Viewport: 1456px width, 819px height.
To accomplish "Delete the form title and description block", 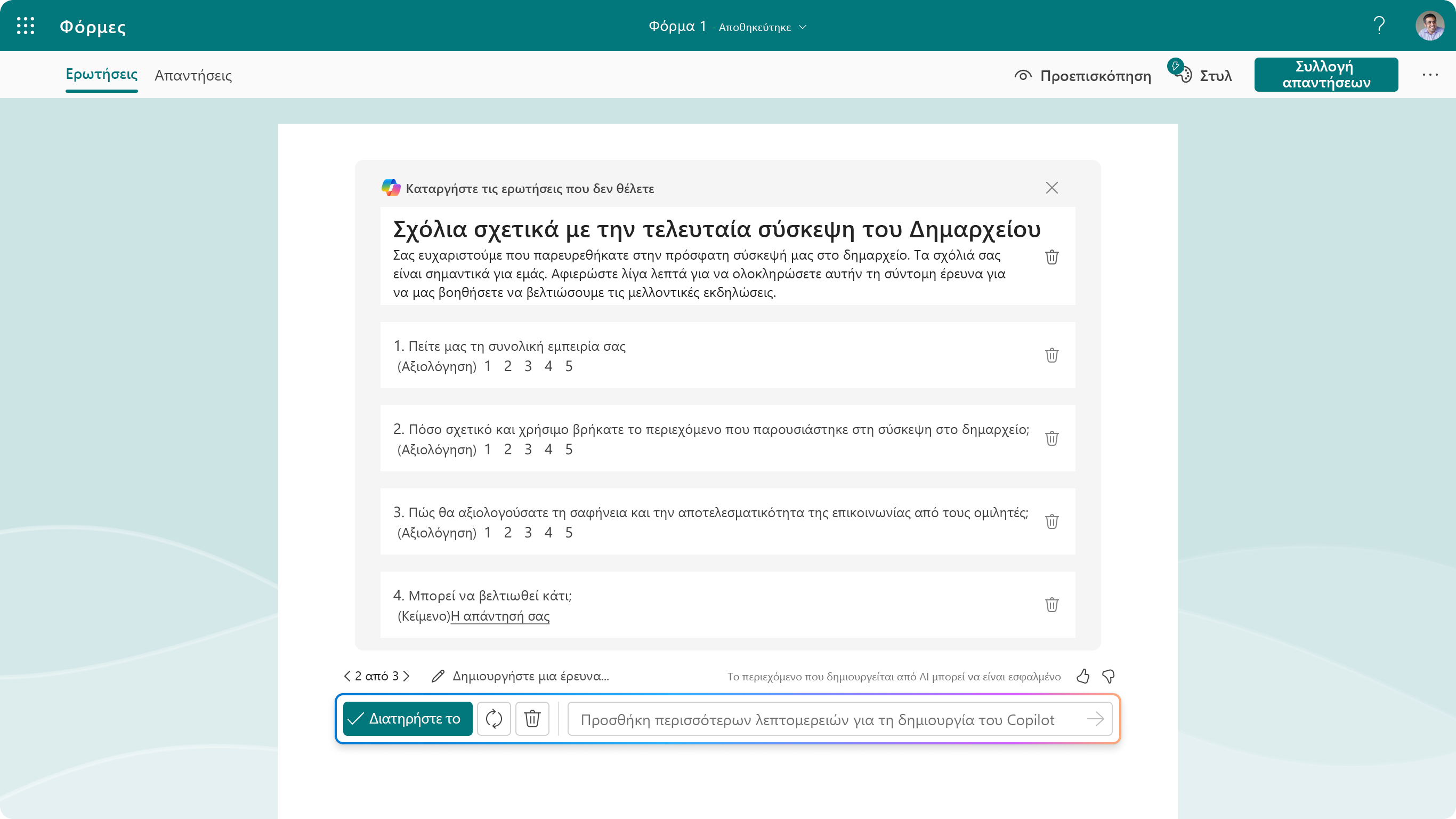I will (1052, 257).
